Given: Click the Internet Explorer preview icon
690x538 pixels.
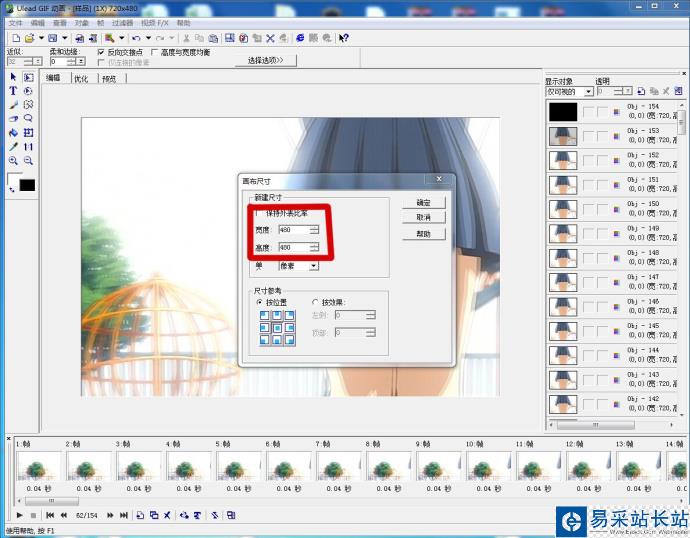Looking at the screenshot, I should 300,38.
